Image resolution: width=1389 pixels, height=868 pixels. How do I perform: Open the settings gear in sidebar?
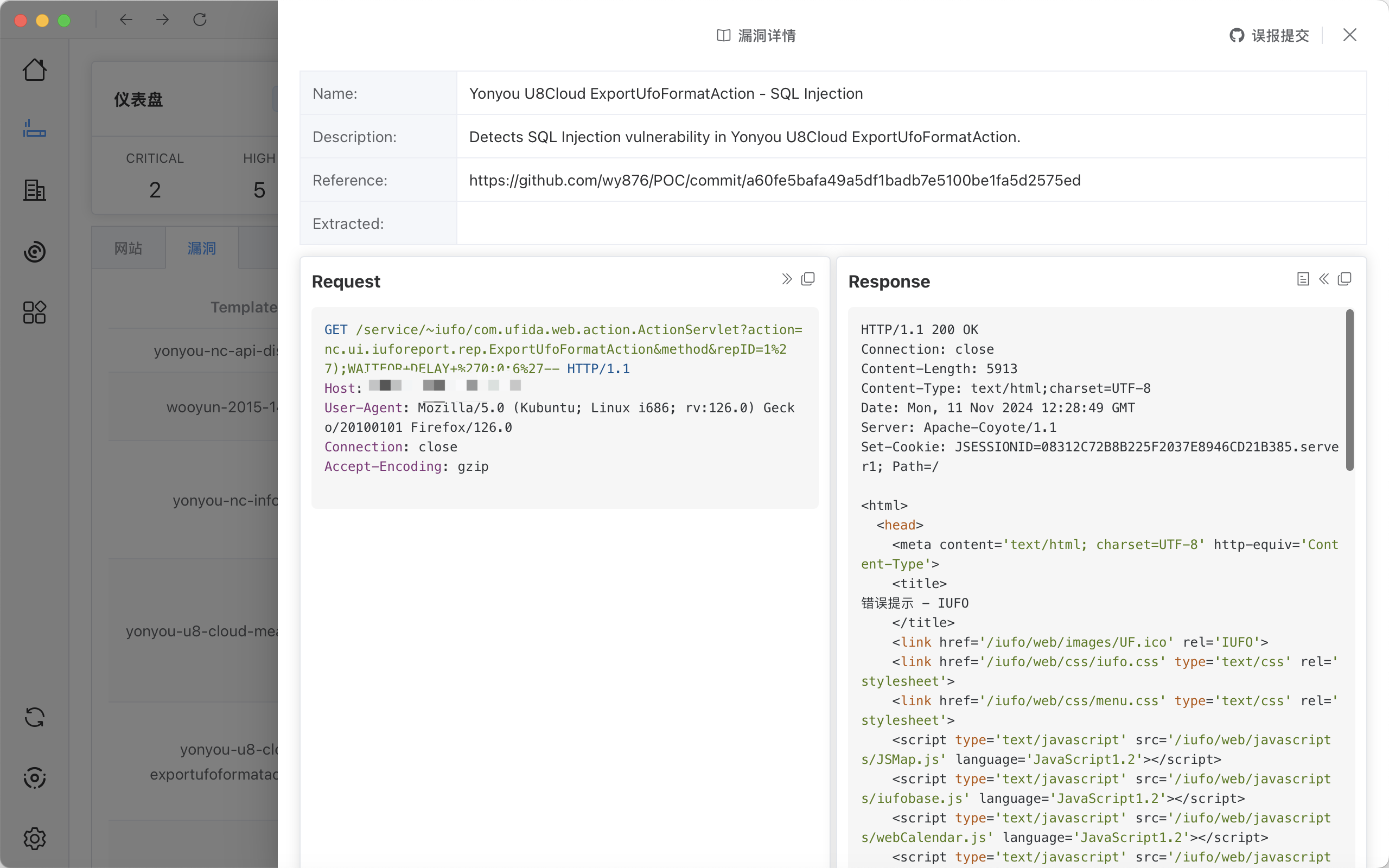coord(34,839)
